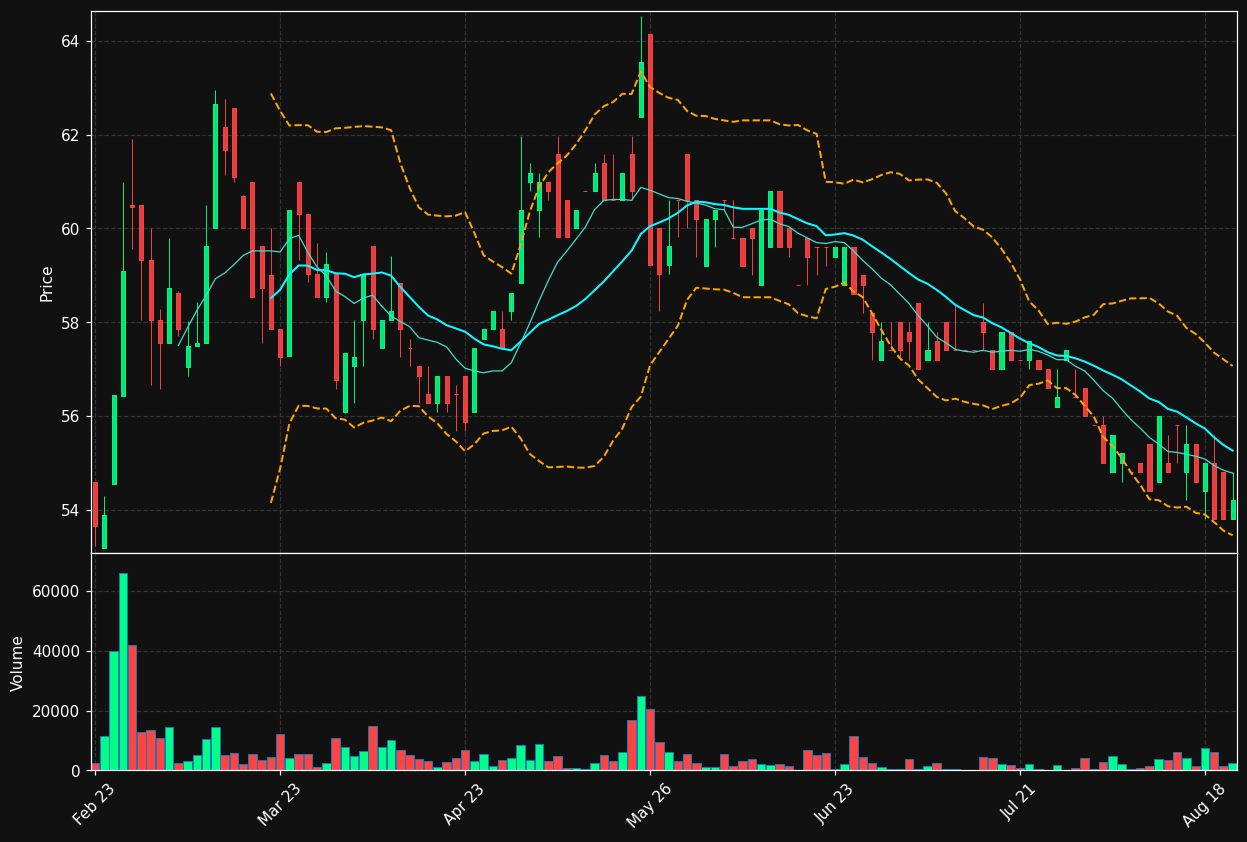Image resolution: width=1247 pixels, height=842 pixels.
Task: Click the "Price" y-axis title
Action: 47,283
